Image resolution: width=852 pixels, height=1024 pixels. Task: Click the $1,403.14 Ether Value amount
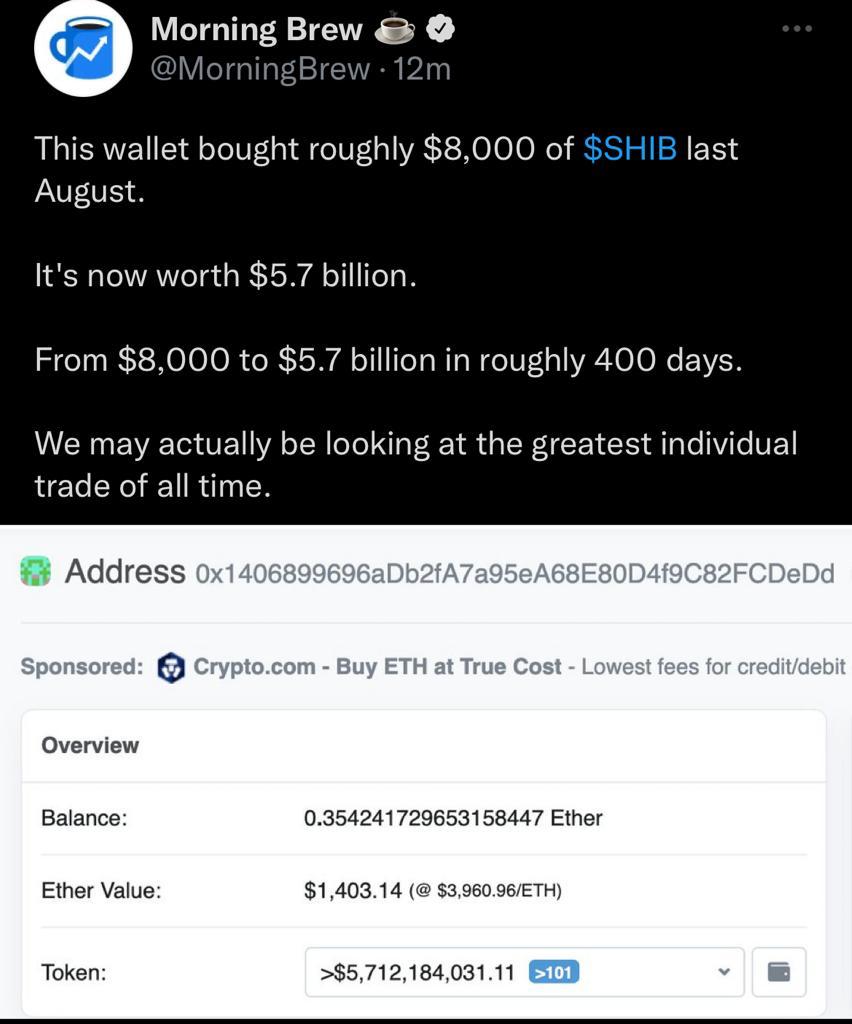point(353,890)
